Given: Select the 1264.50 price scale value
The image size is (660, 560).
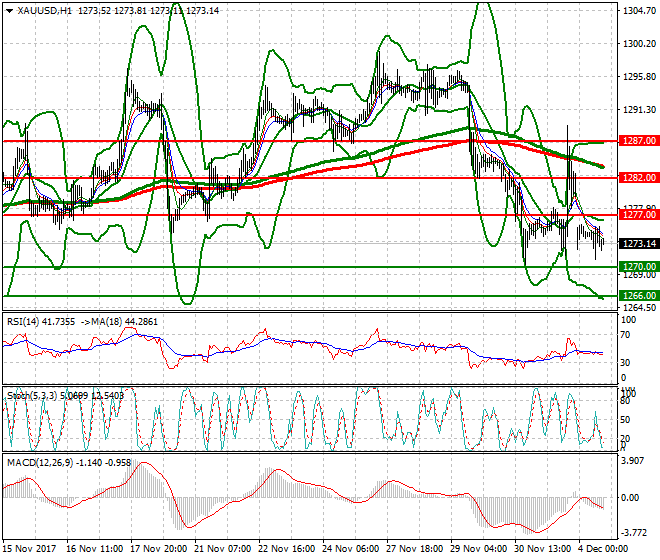Looking at the screenshot, I should click(639, 307).
